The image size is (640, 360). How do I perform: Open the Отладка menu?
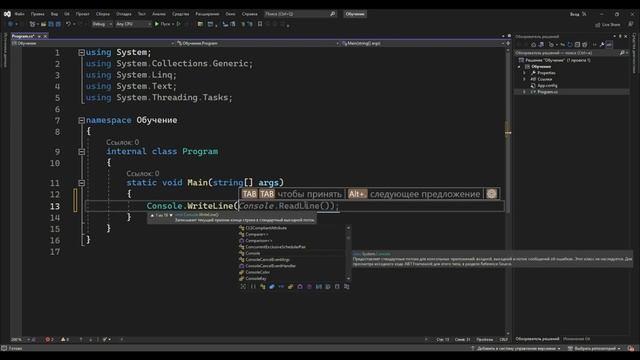[124, 14]
